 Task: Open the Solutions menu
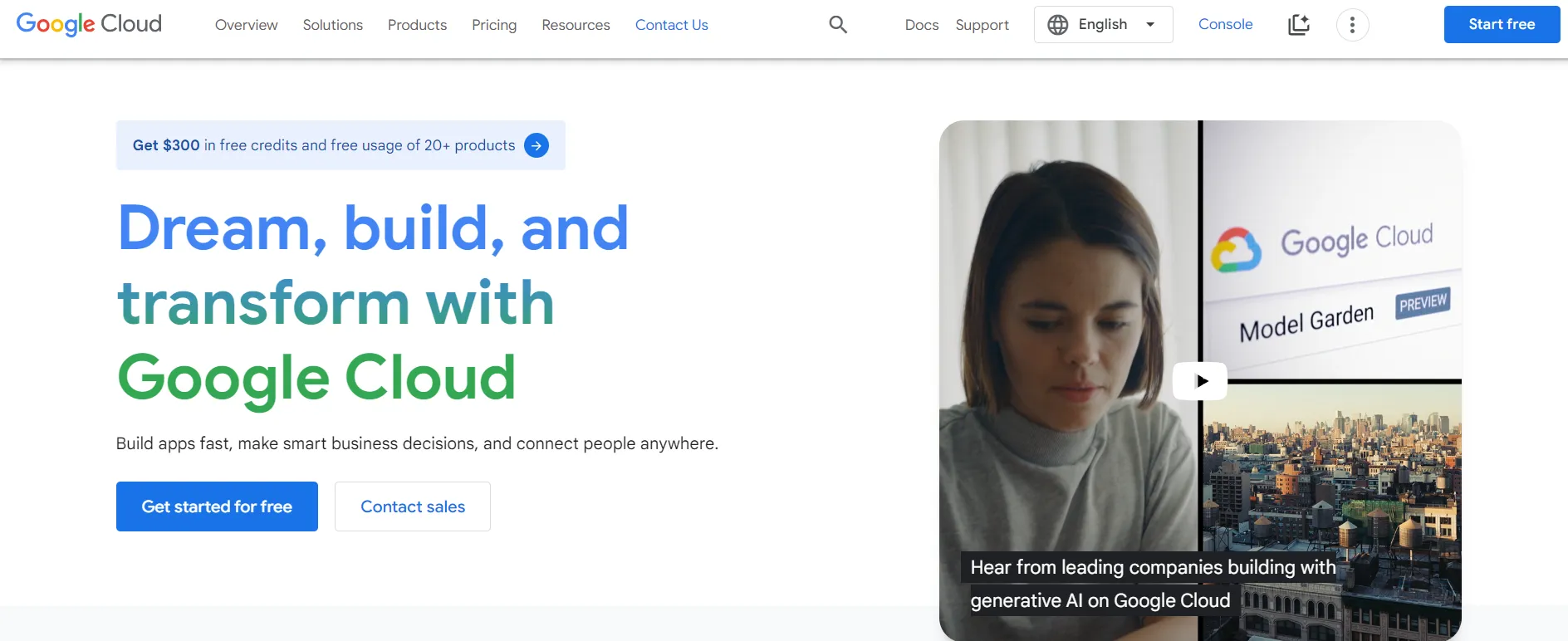(x=332, y=25)
